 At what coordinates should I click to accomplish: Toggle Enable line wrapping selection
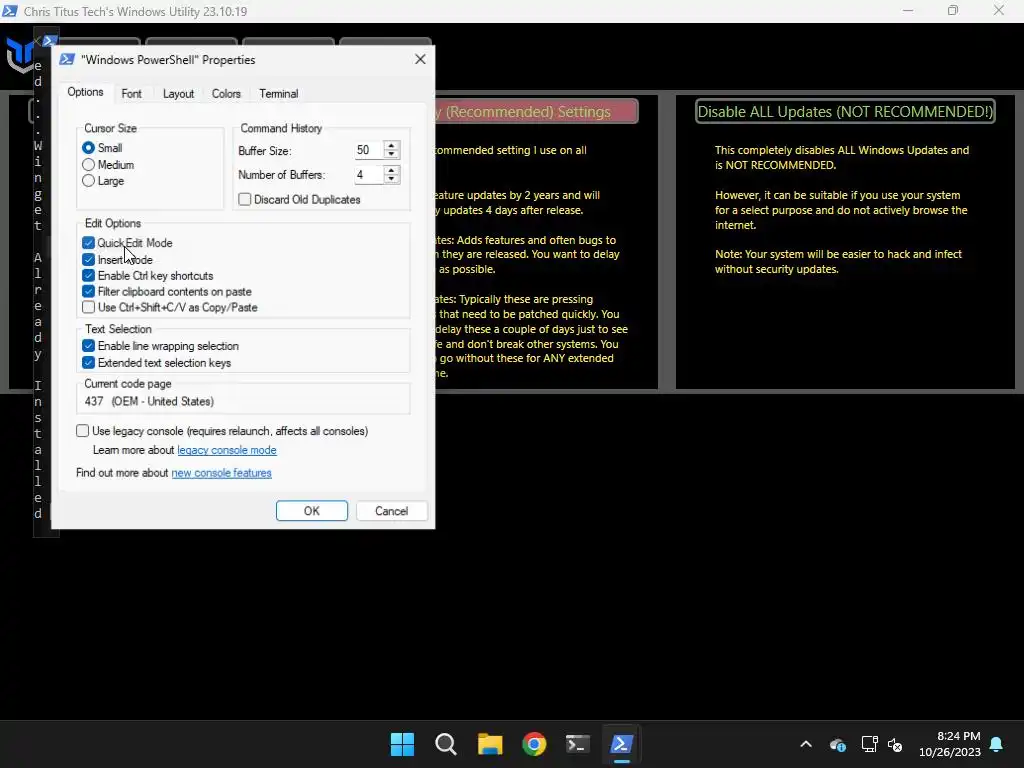click(88, 346)
